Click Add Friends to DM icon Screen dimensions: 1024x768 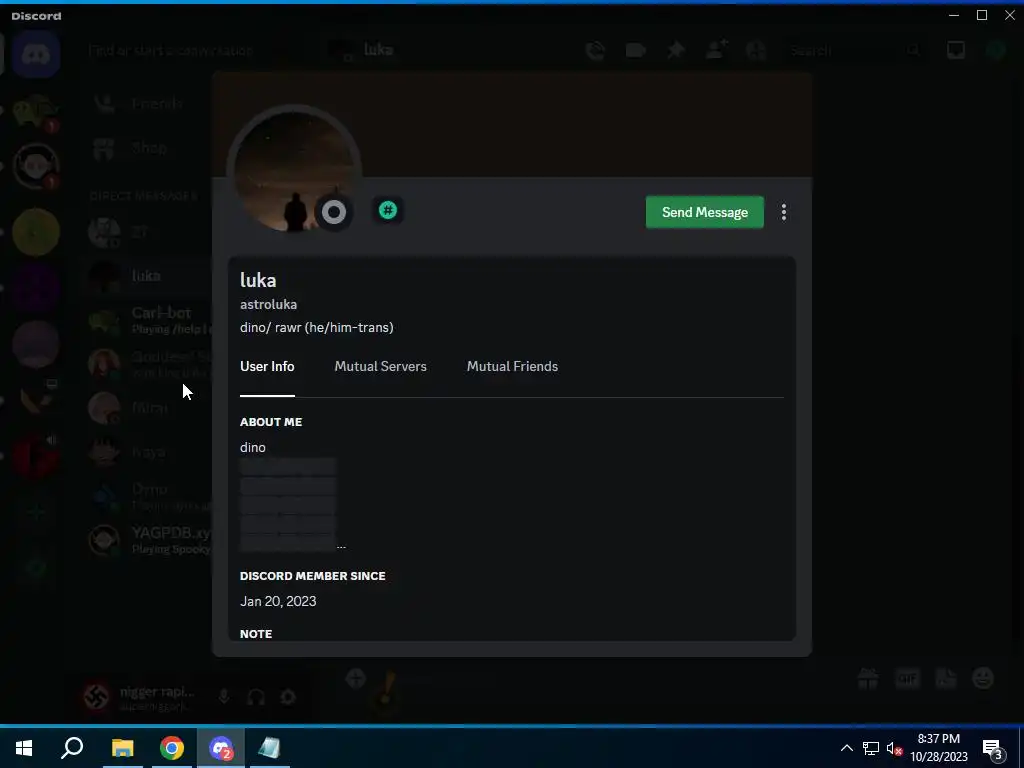click(716, 50)
